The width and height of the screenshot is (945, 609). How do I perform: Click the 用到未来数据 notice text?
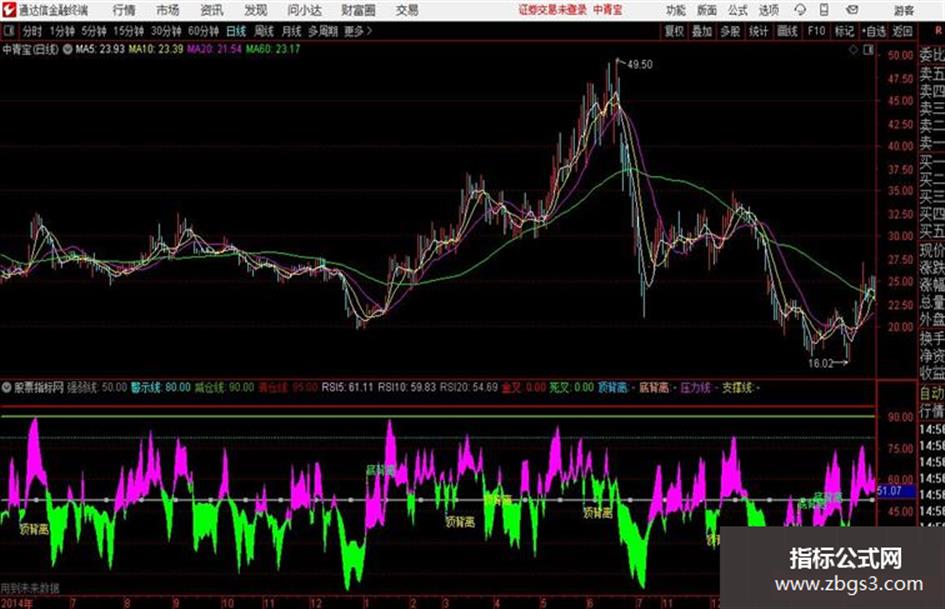click(x=30, y=588)
